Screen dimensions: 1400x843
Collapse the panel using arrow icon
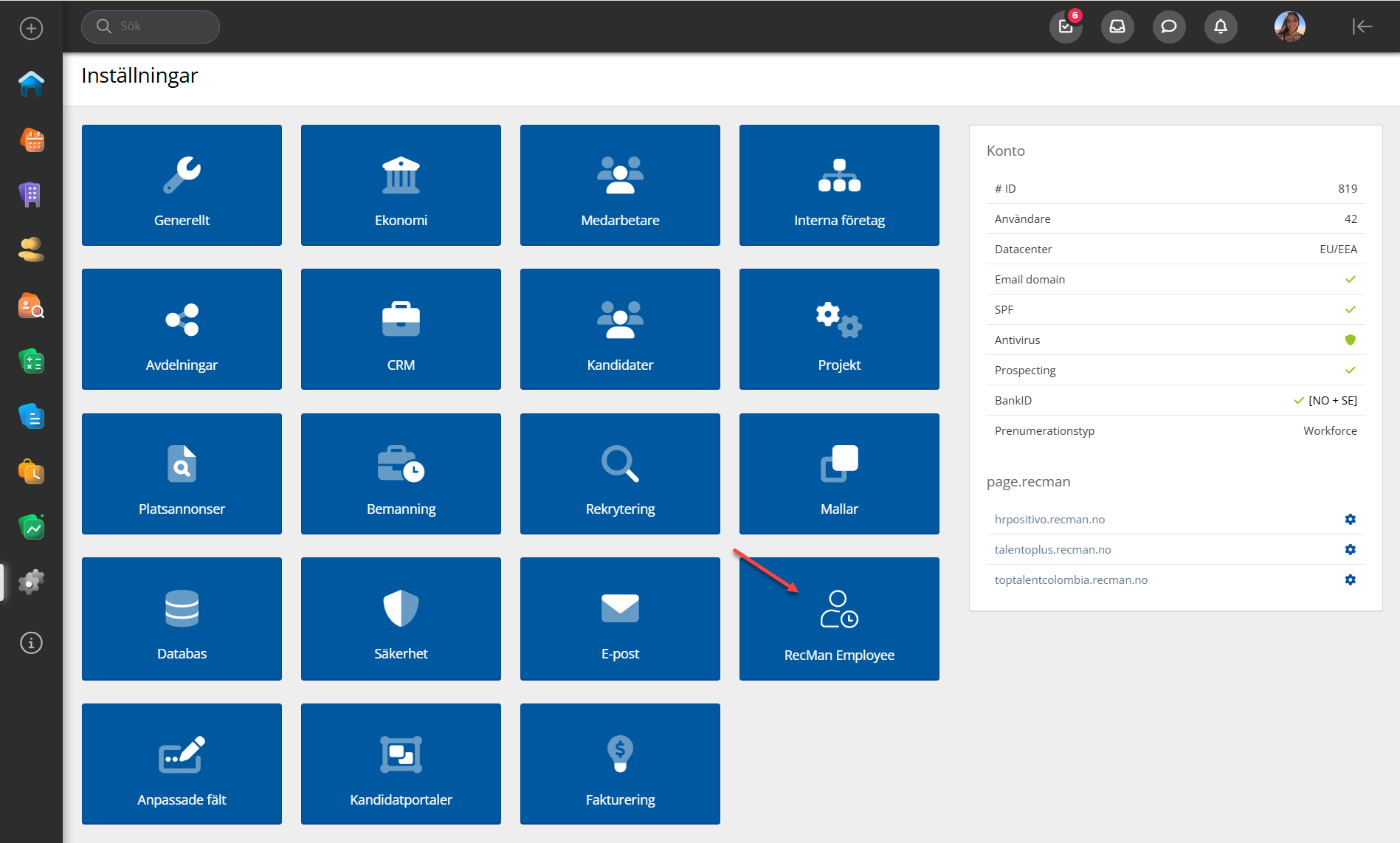[1362, 27]
